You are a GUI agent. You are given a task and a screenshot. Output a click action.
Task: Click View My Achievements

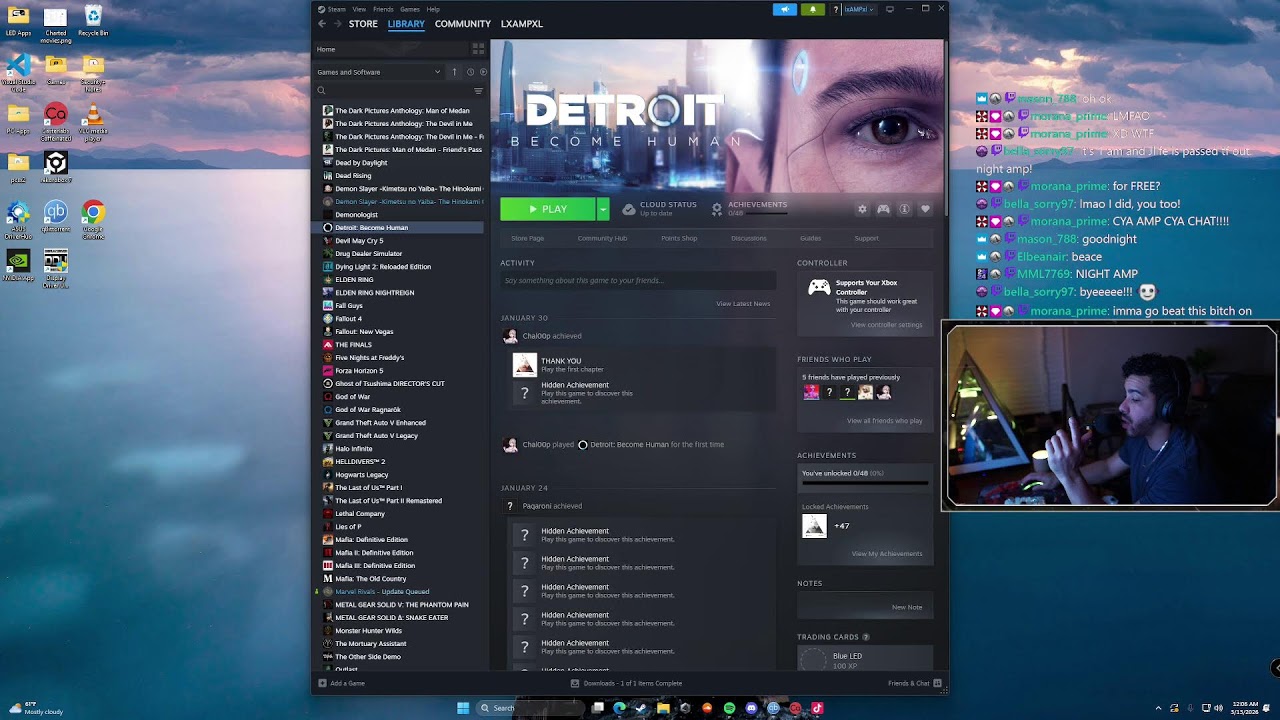pos(886,554)
